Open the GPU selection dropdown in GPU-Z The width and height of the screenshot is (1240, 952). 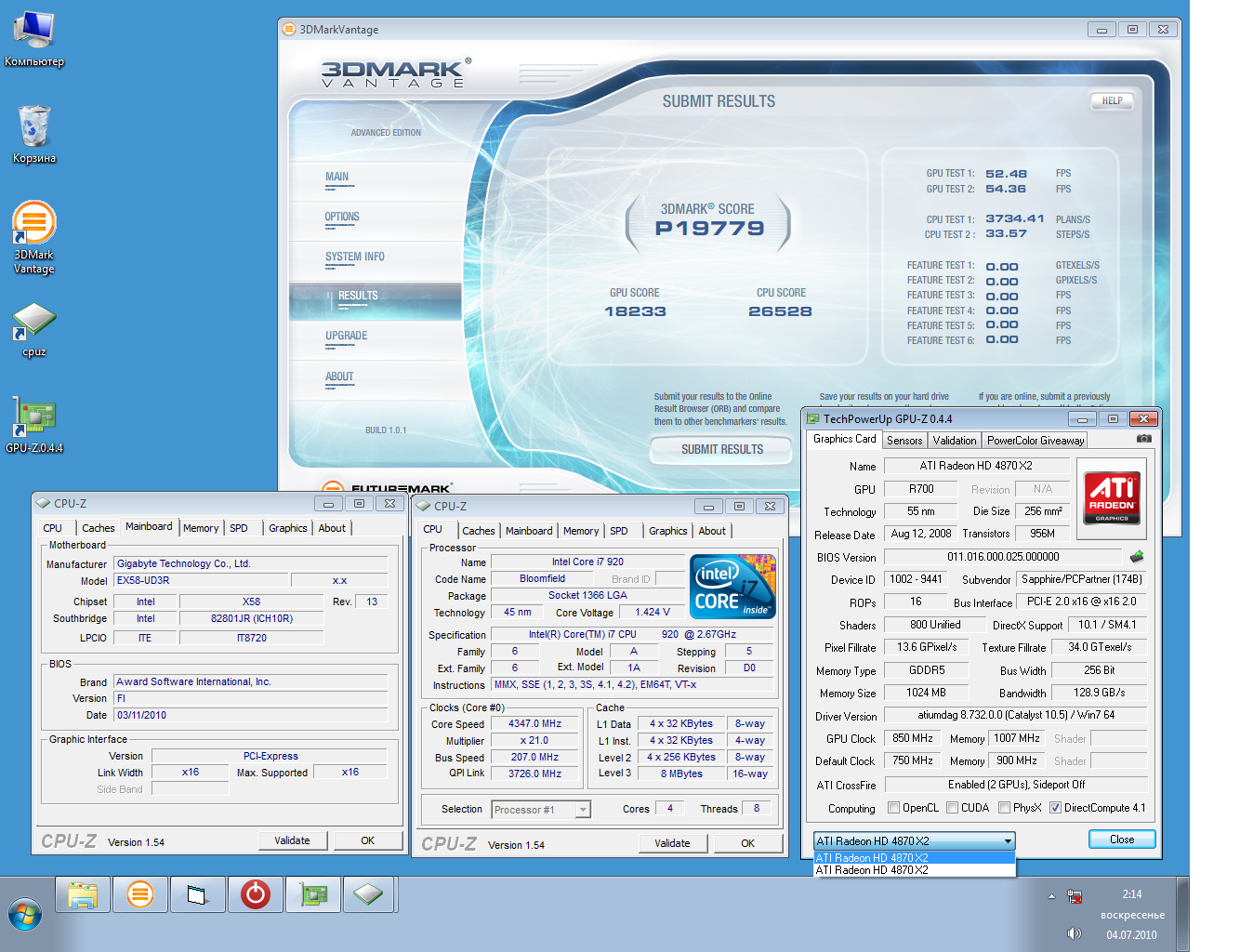click(914, 841)
